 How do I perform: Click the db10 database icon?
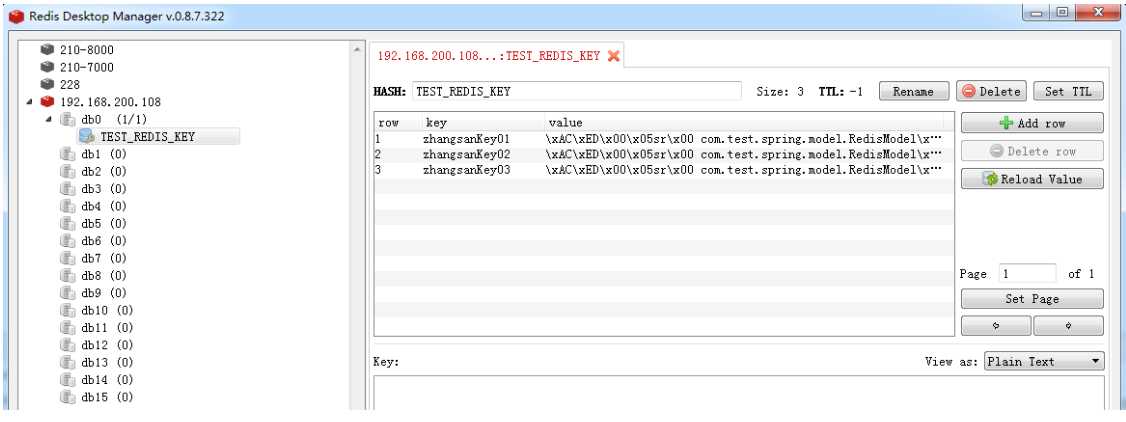(x=68, y=310)
